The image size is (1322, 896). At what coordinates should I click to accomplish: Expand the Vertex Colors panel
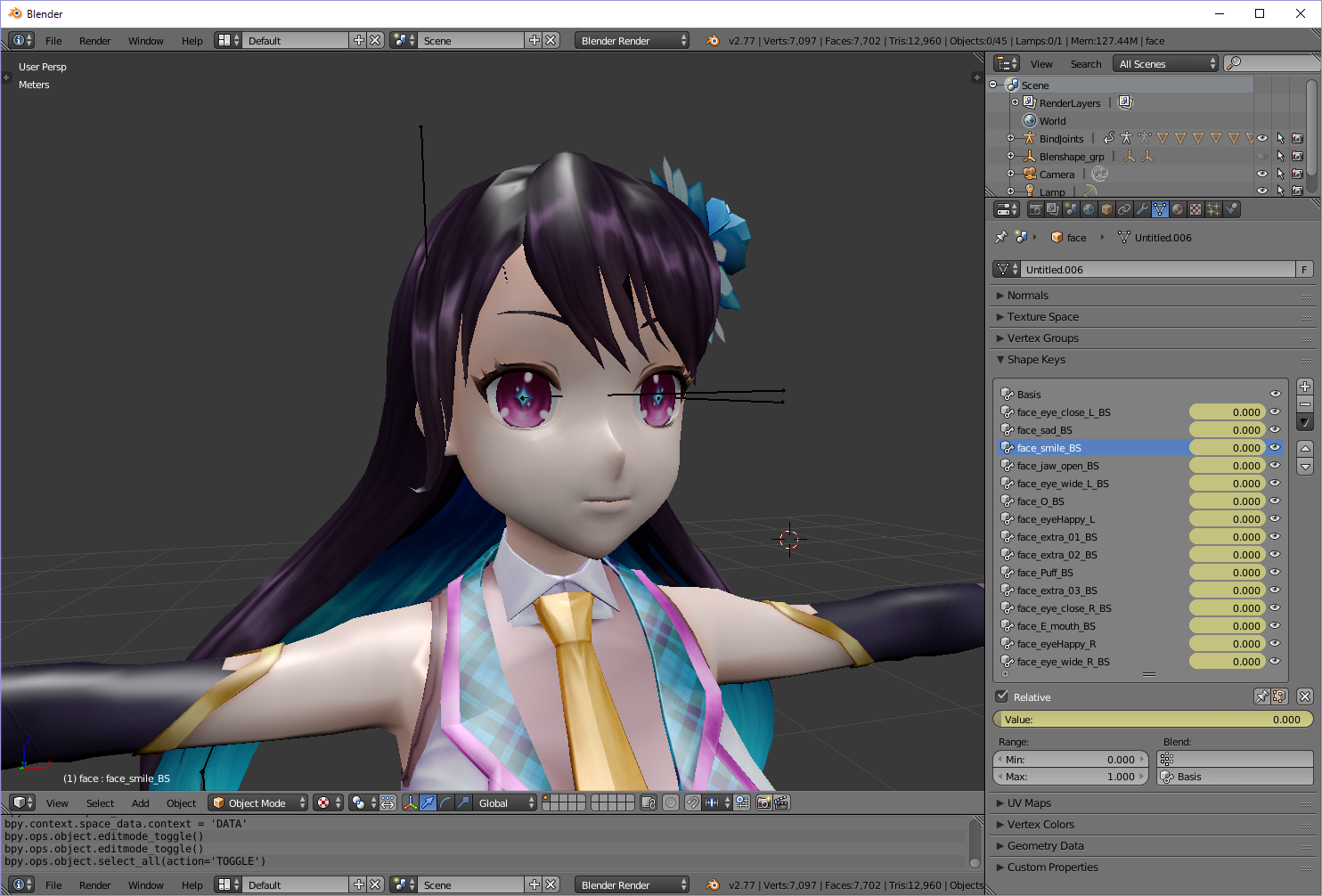1154,825
